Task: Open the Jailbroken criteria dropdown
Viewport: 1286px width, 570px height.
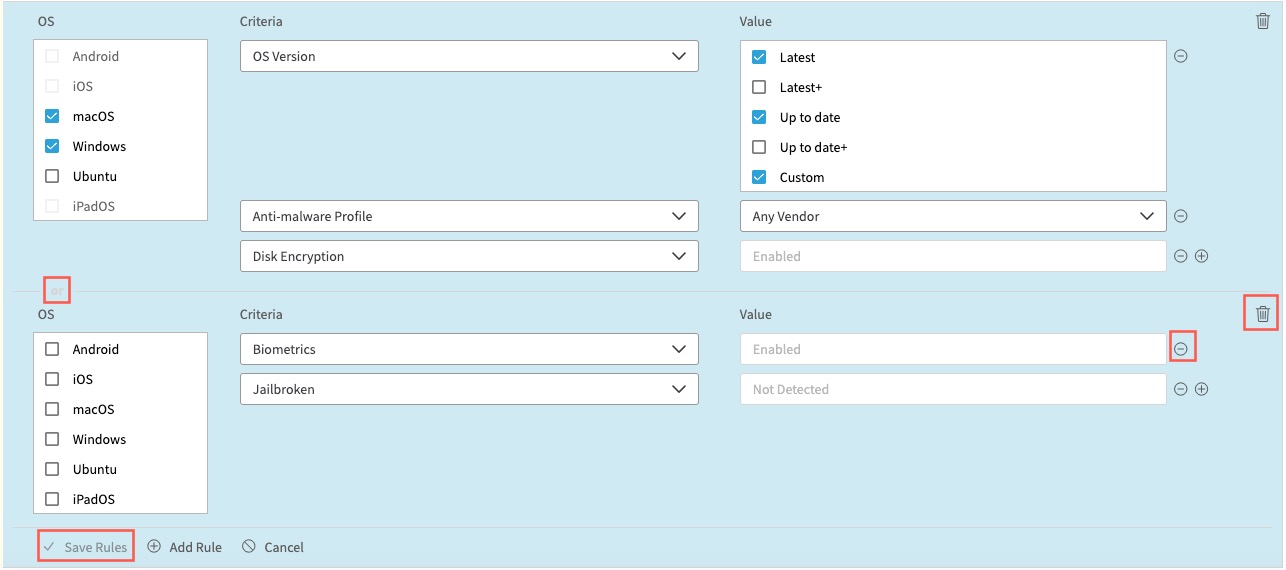Action: coord(469,389)
